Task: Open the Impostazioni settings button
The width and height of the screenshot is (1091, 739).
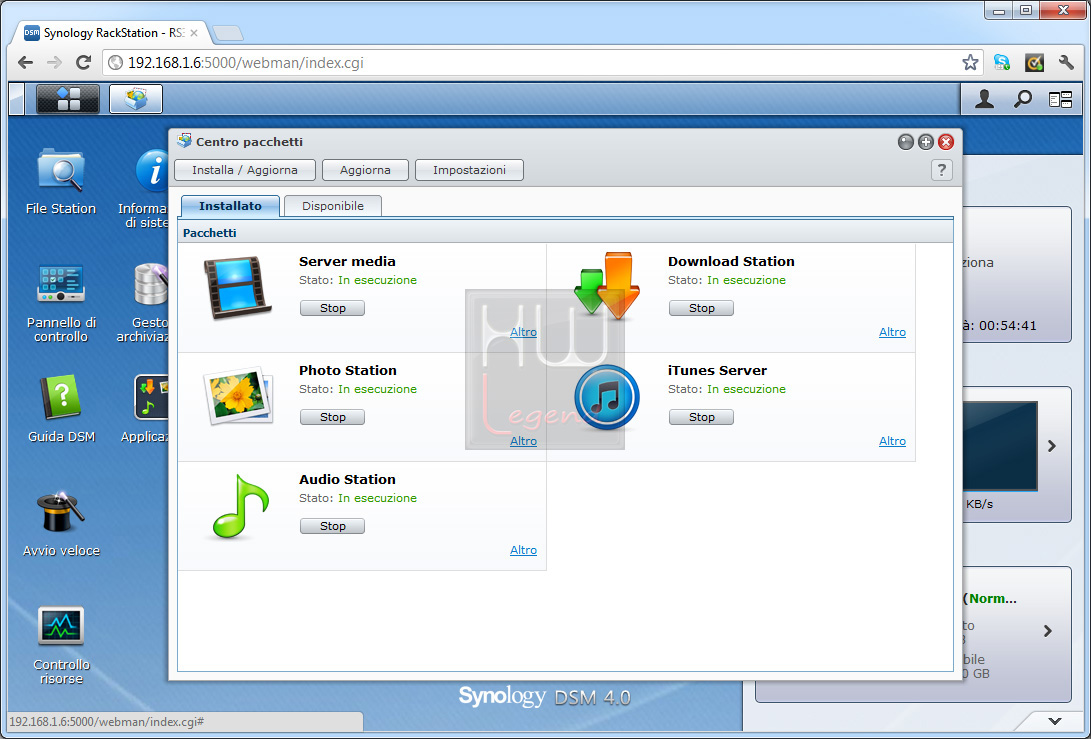Action: point(469,170)
